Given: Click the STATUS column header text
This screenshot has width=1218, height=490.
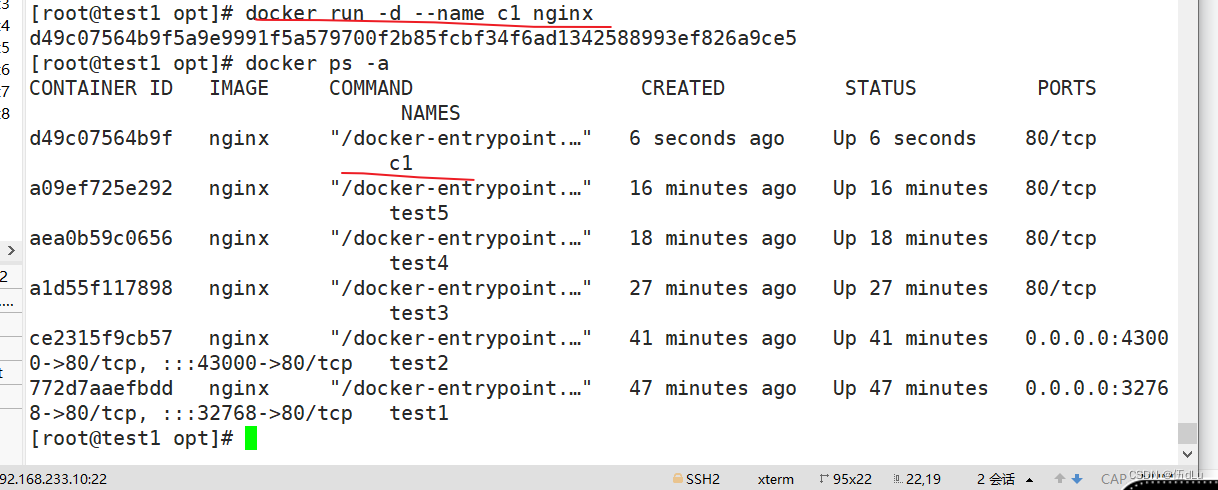Looking at the screenshot, I should coord(880,88).
